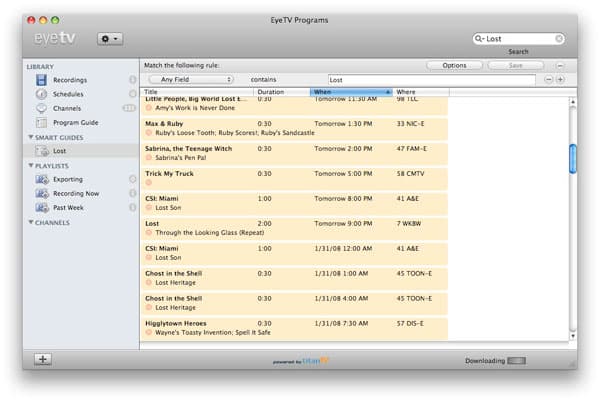Click the Past Week playlist icon
The image size is (600, 401).
click(x=42, y=208)
